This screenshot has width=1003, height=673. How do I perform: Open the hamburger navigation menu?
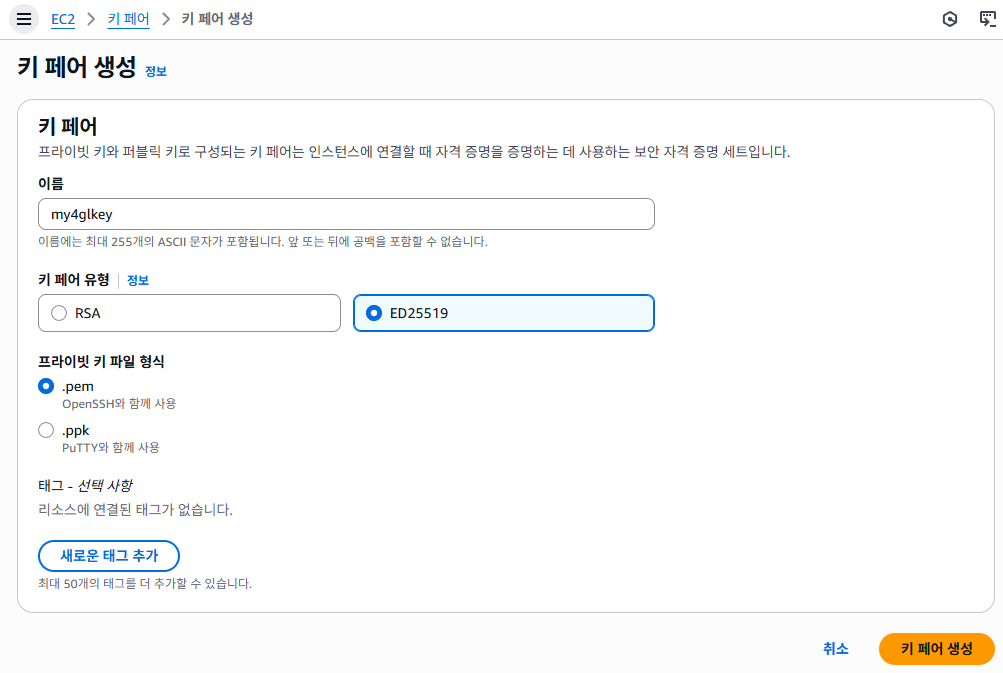24,19
